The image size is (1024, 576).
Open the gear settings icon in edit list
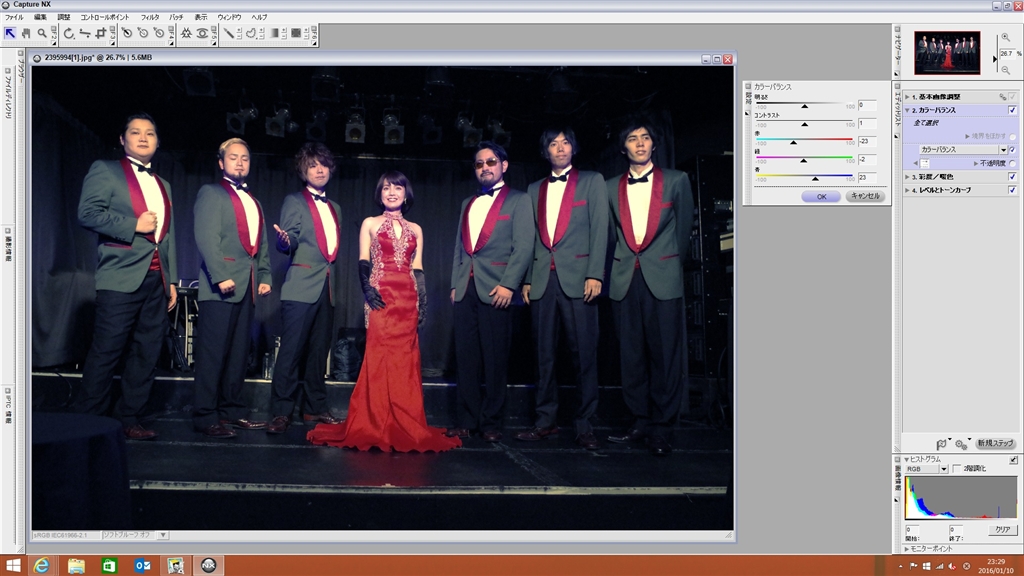(x=960, y=443)
